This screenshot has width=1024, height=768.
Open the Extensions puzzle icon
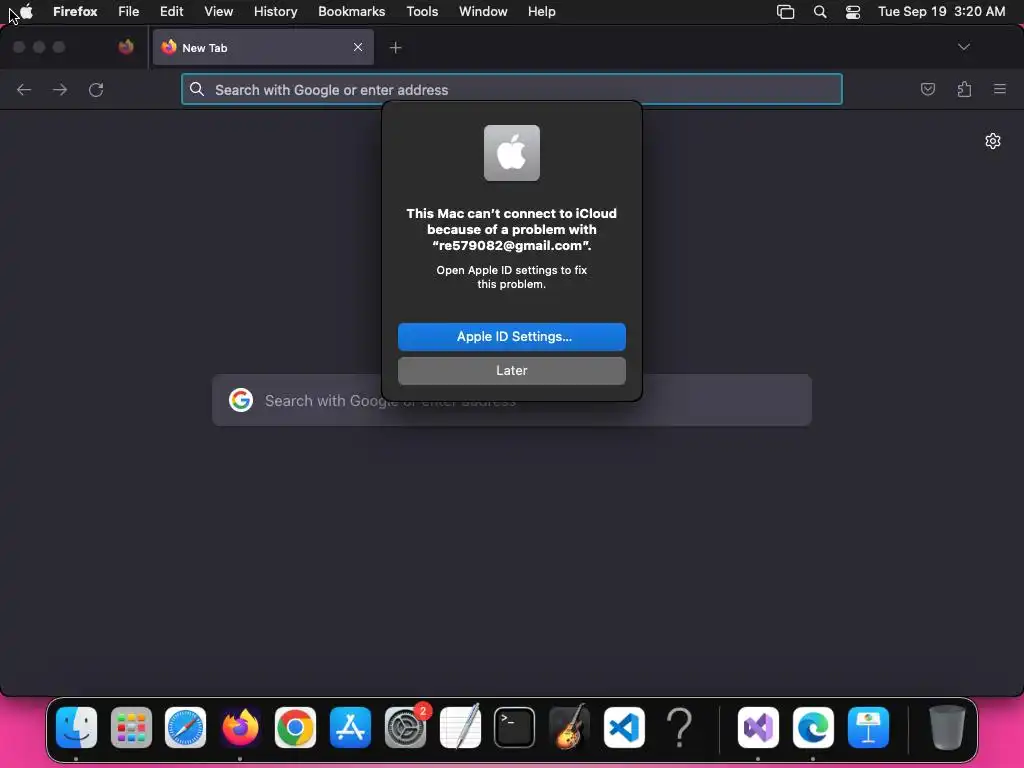coord(964,89)
